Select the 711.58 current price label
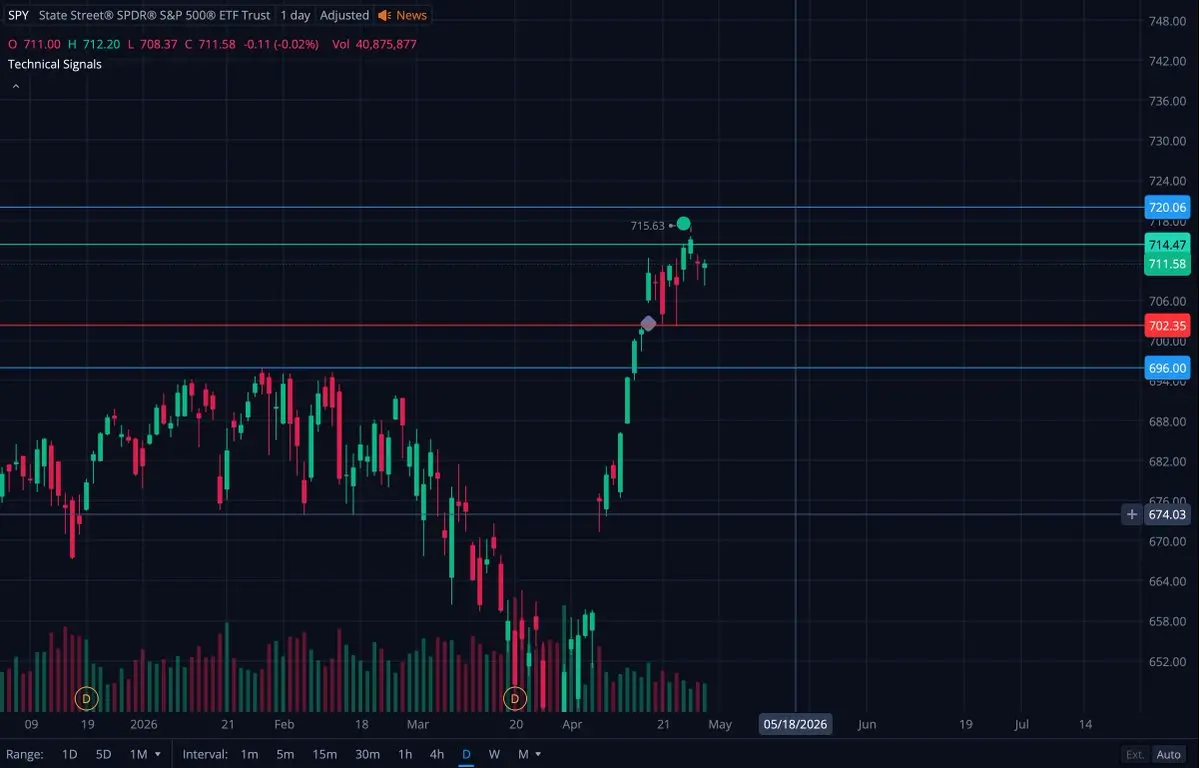Viewport: 1199px width, 768px height. (1167, 265)
